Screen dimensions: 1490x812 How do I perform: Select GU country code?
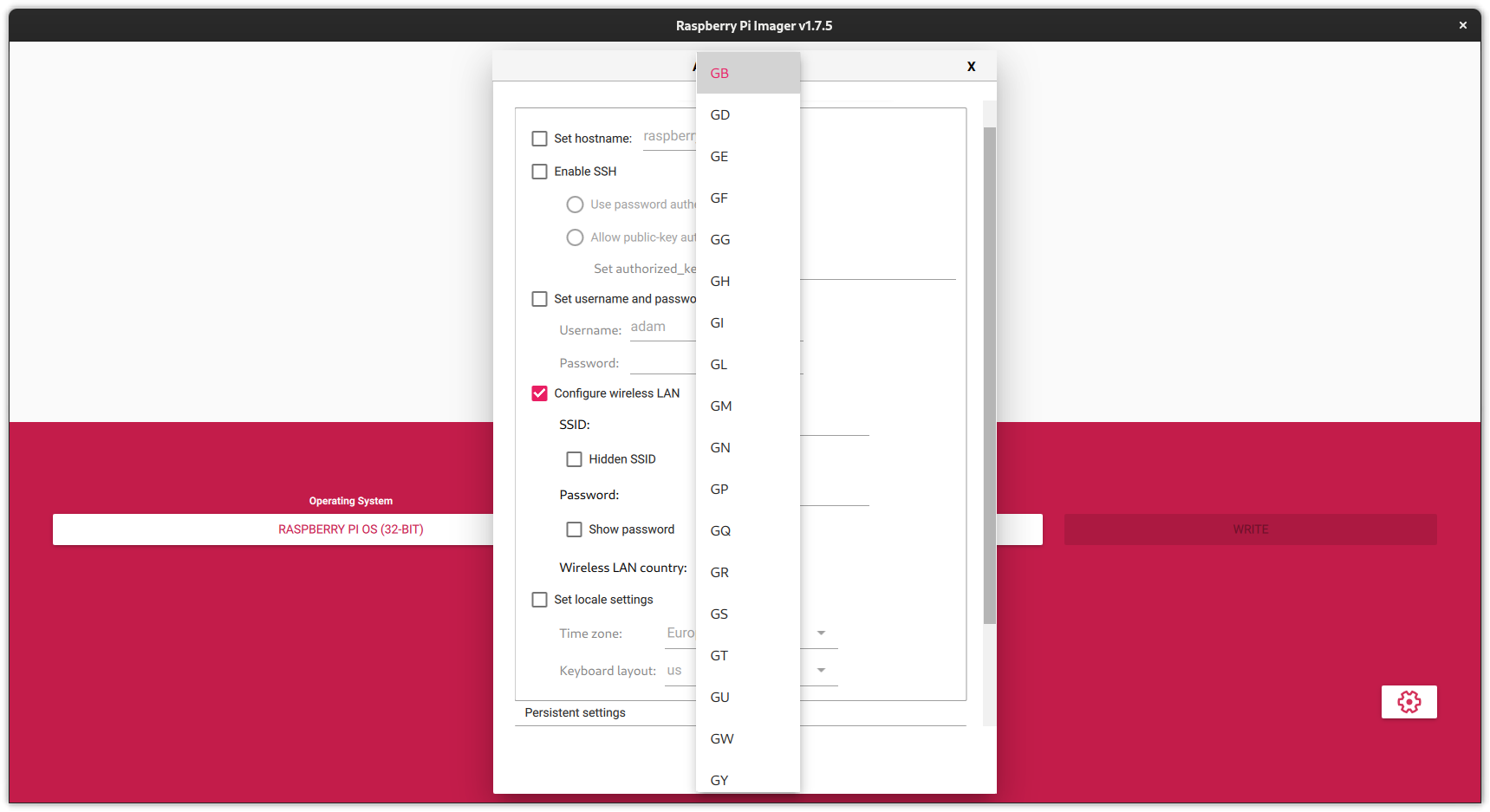pos(748,697)
